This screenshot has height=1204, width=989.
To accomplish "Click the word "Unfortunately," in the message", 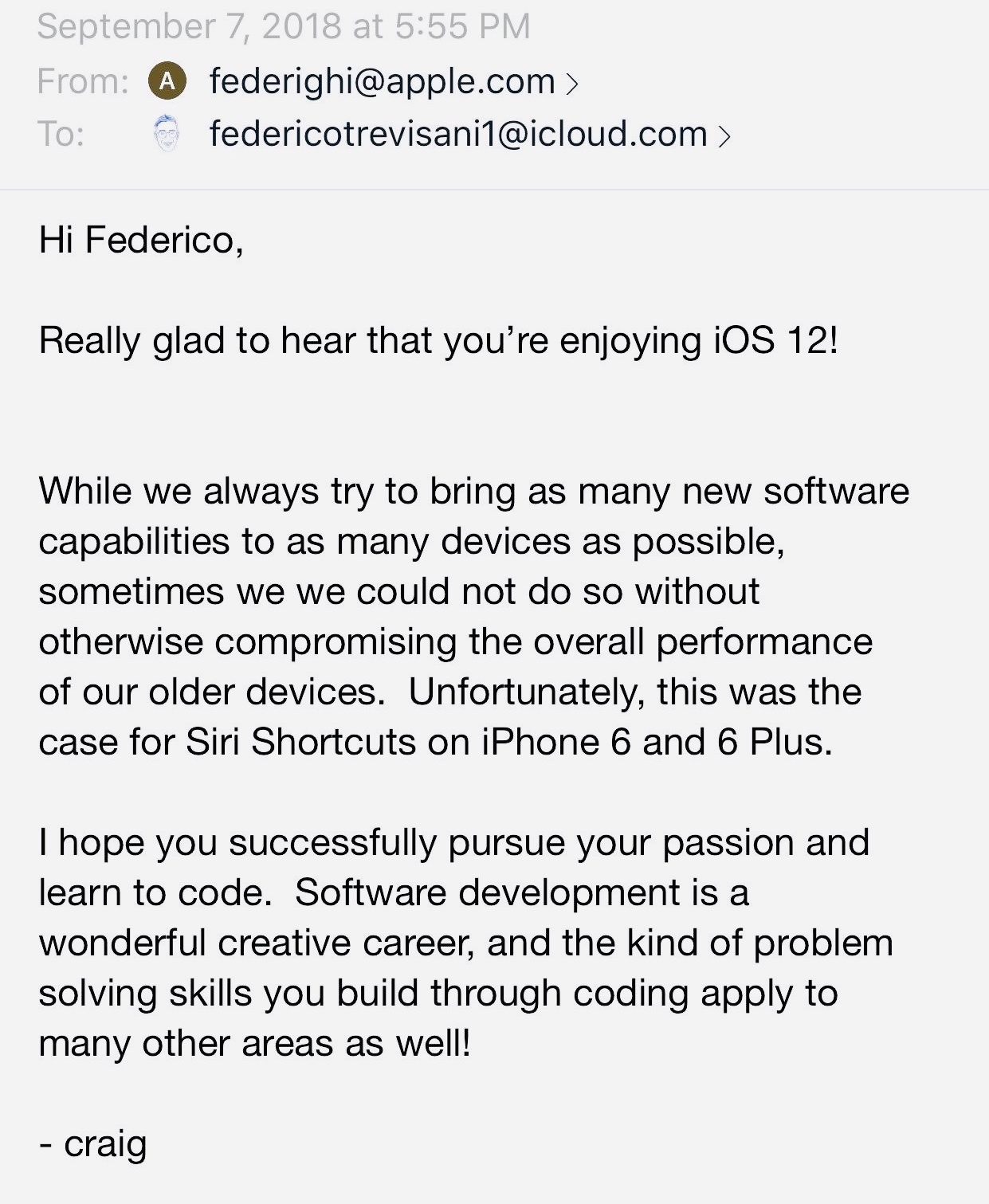I will click(526, 692).
